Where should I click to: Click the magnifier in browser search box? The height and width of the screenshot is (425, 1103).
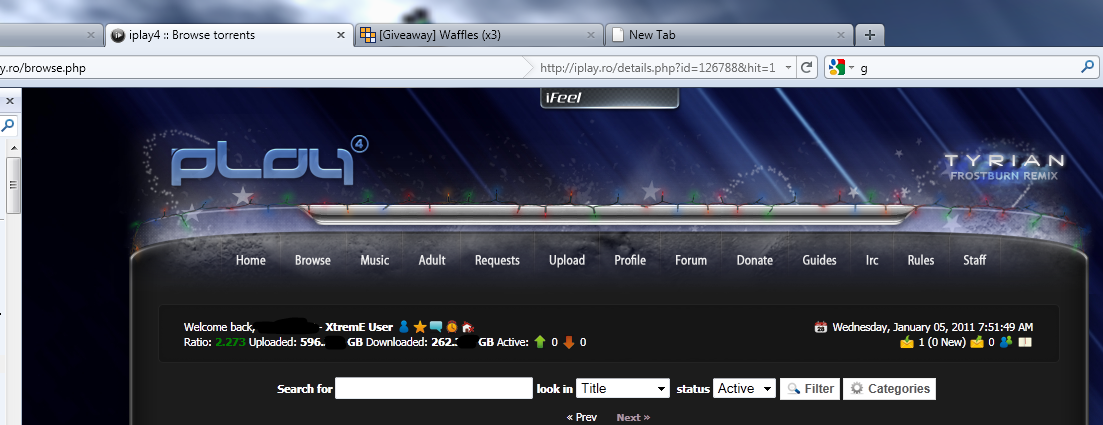pos(1088,68)
